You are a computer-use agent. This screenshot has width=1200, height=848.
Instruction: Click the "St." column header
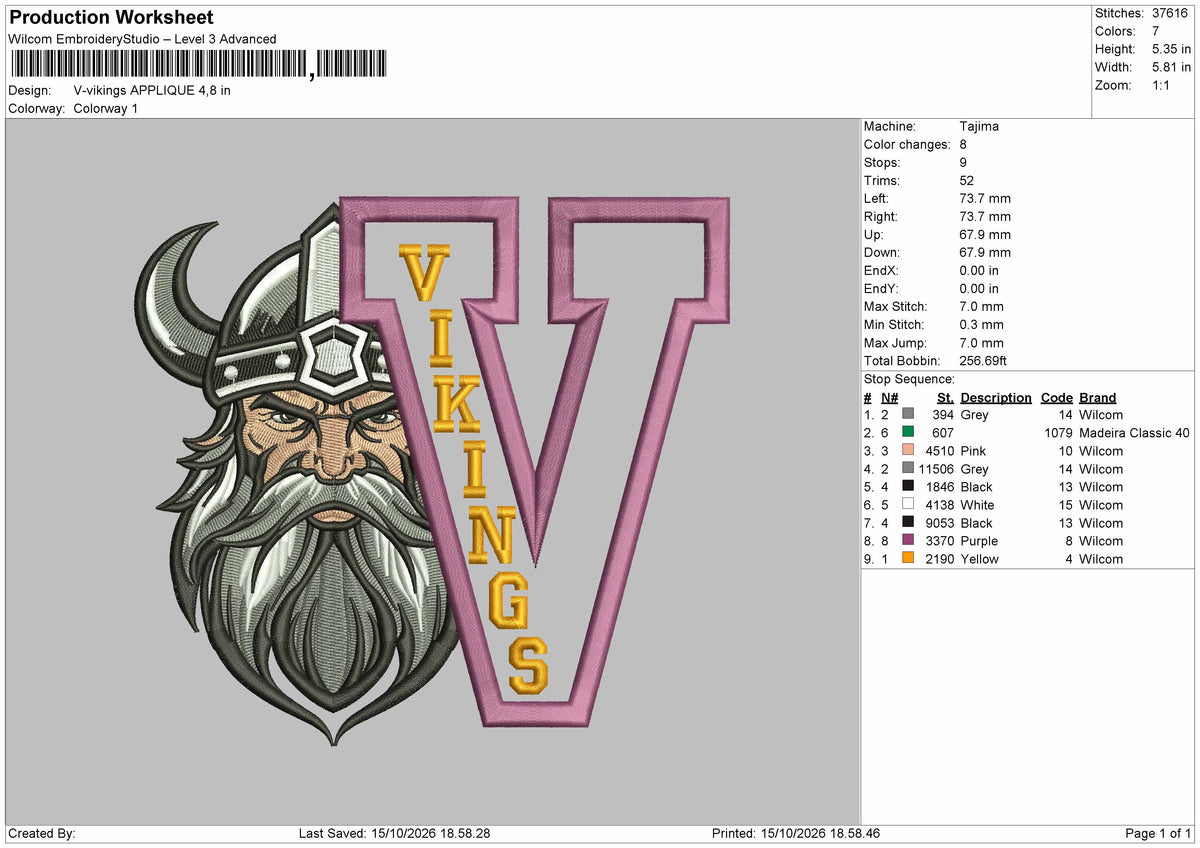click(x=945, y=397)
